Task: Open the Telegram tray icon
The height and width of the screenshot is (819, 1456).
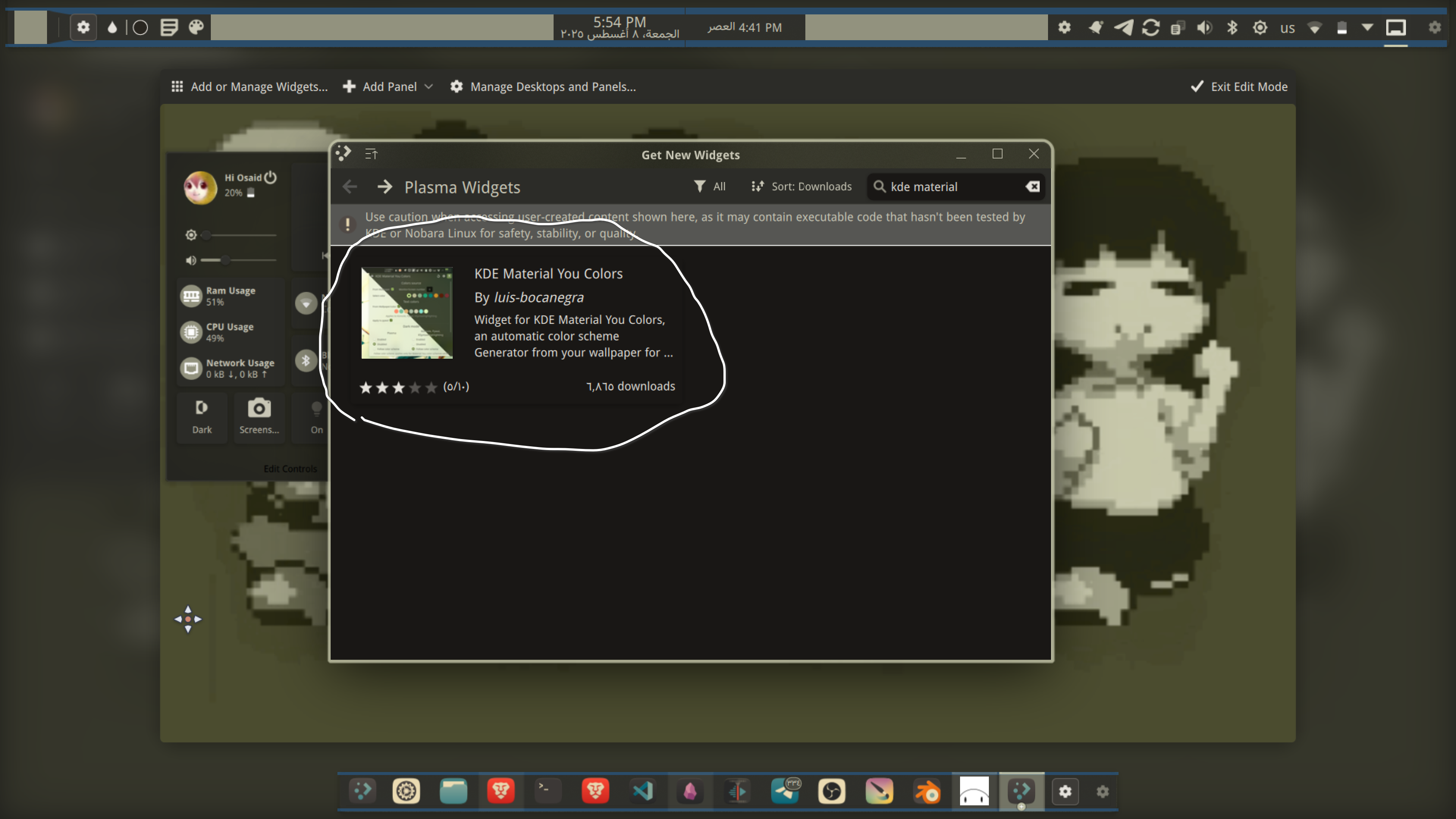Action: [1123, 27]
